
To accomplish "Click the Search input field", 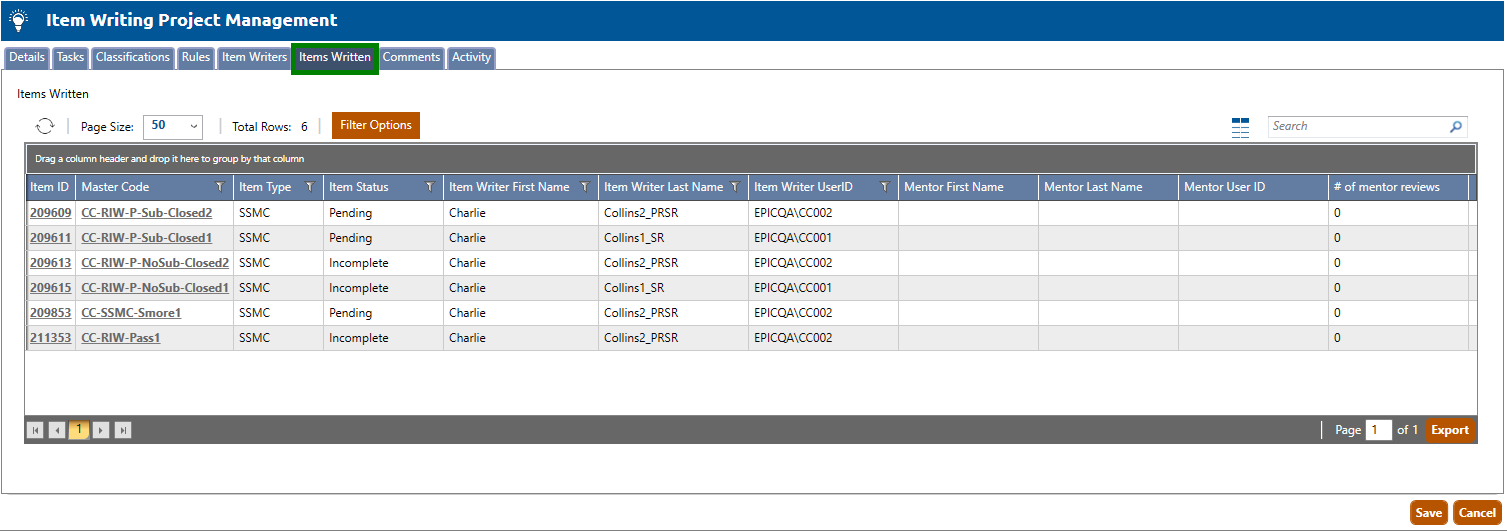I will 1355,127.
